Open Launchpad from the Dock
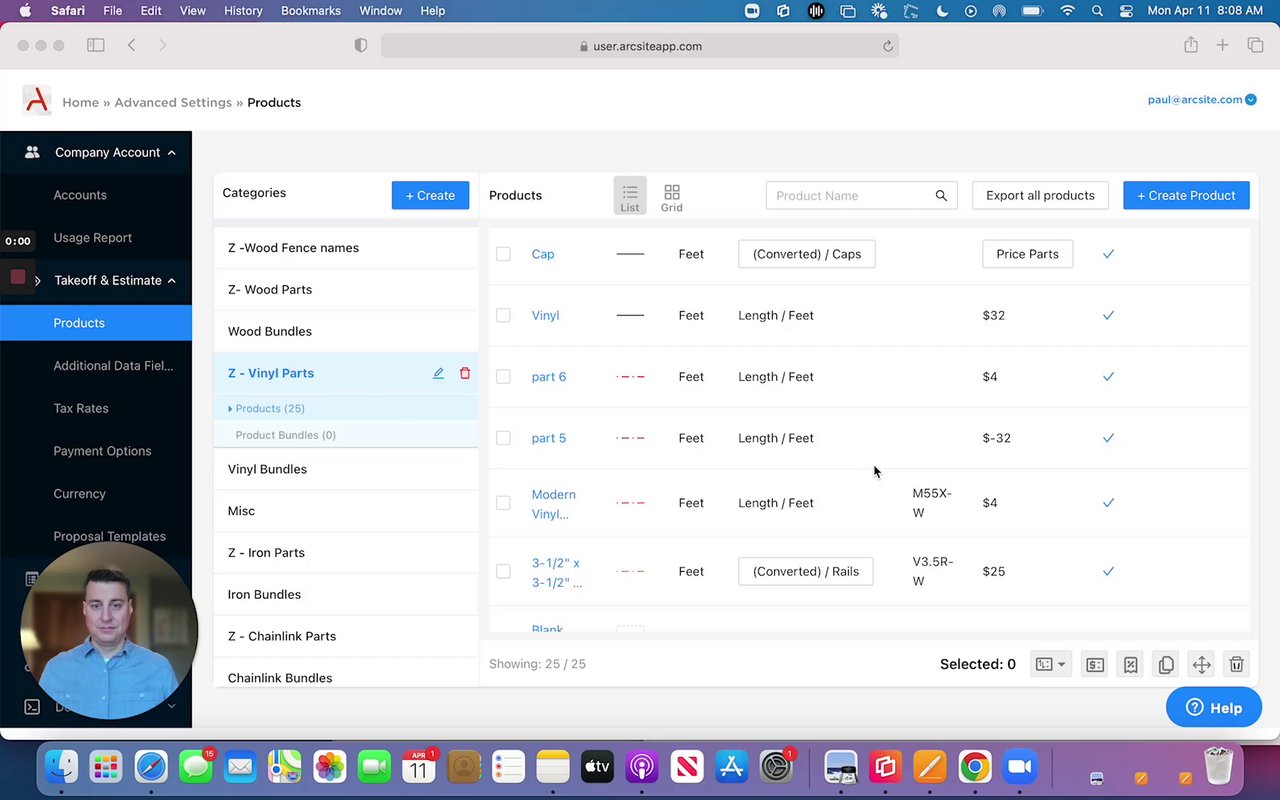The image size is (1280, 800). click(x=105, y=767)
